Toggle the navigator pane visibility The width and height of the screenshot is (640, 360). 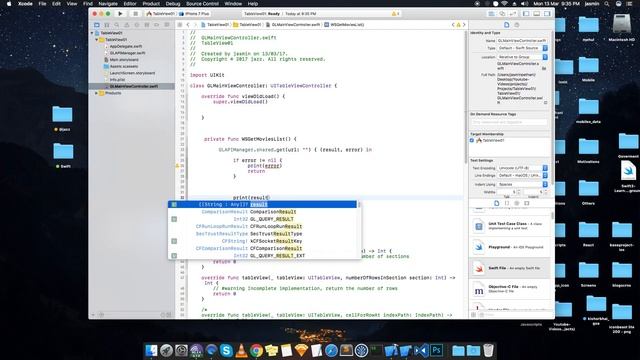[526, 13]
